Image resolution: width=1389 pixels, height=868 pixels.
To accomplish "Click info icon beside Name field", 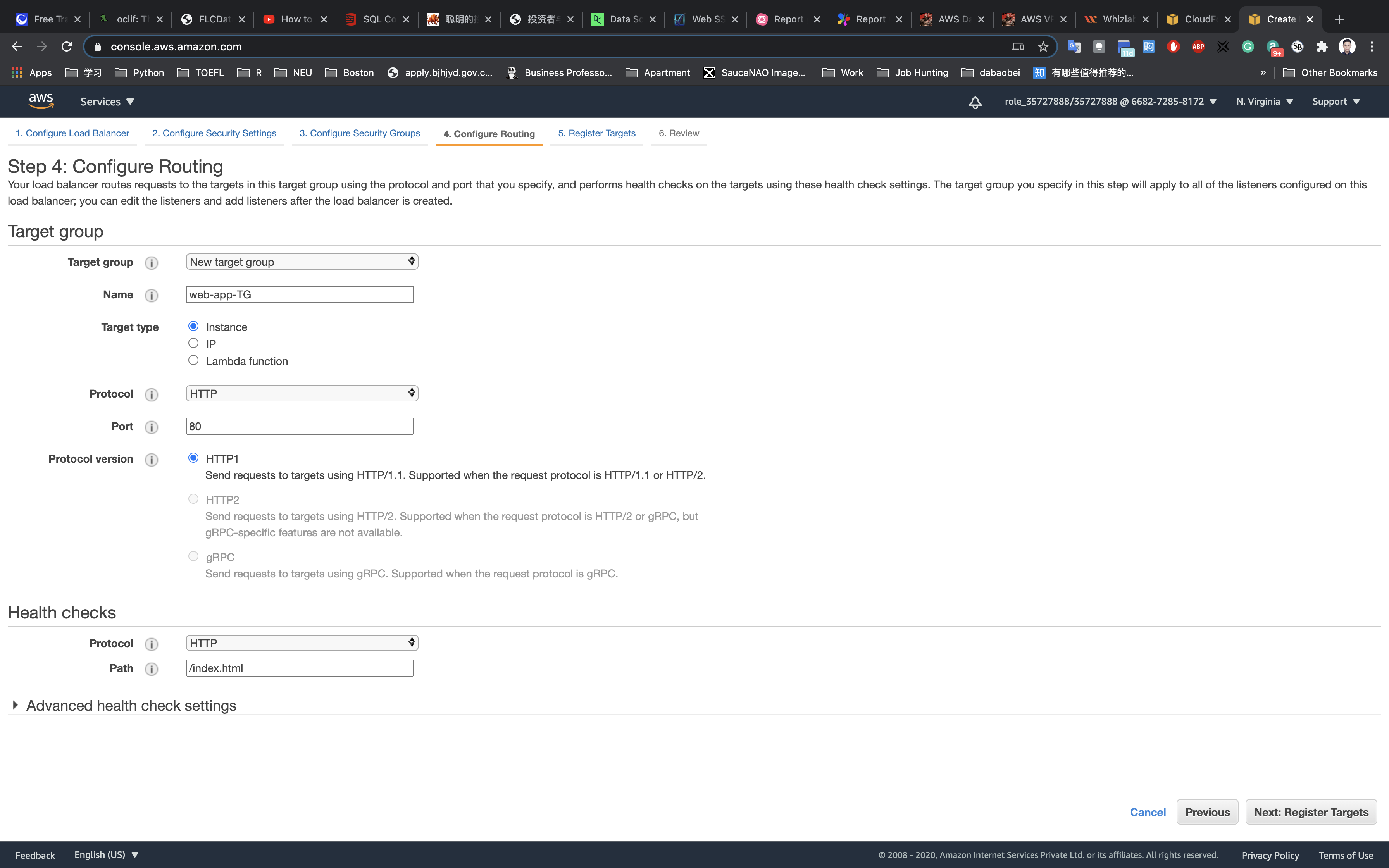I will click(x=152, y=296).
